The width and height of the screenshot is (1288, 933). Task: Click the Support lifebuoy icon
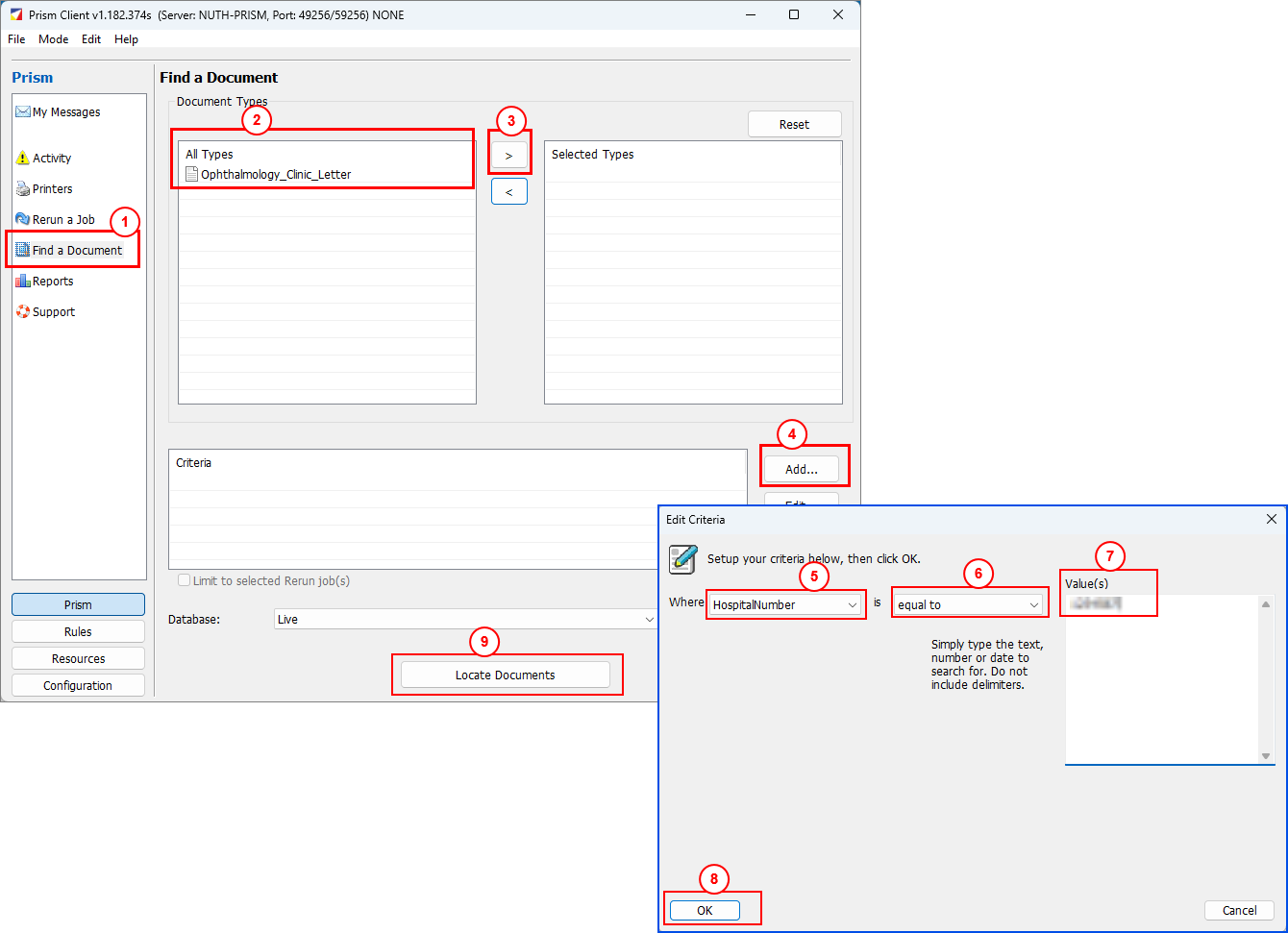(x=23, y=312)
